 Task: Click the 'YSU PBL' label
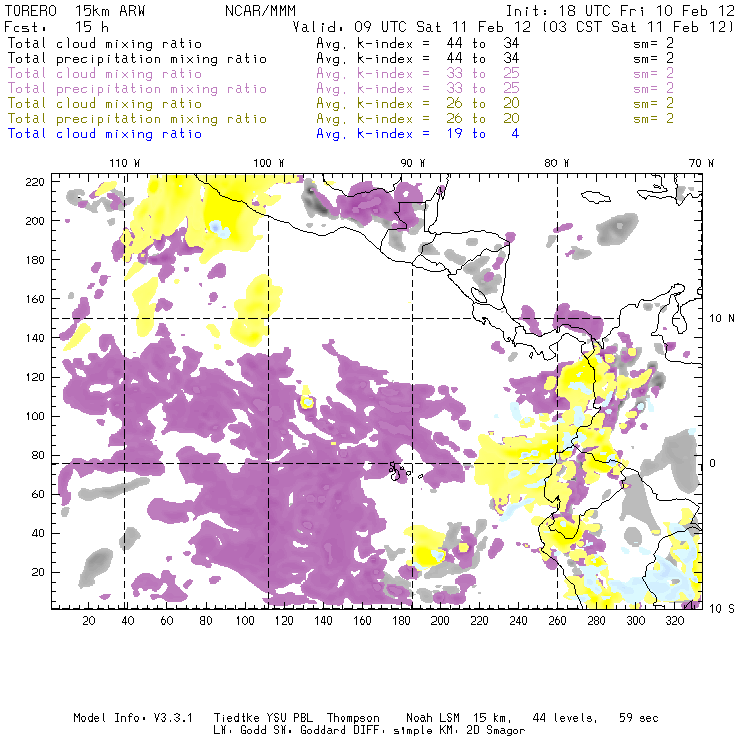(289, 718)
